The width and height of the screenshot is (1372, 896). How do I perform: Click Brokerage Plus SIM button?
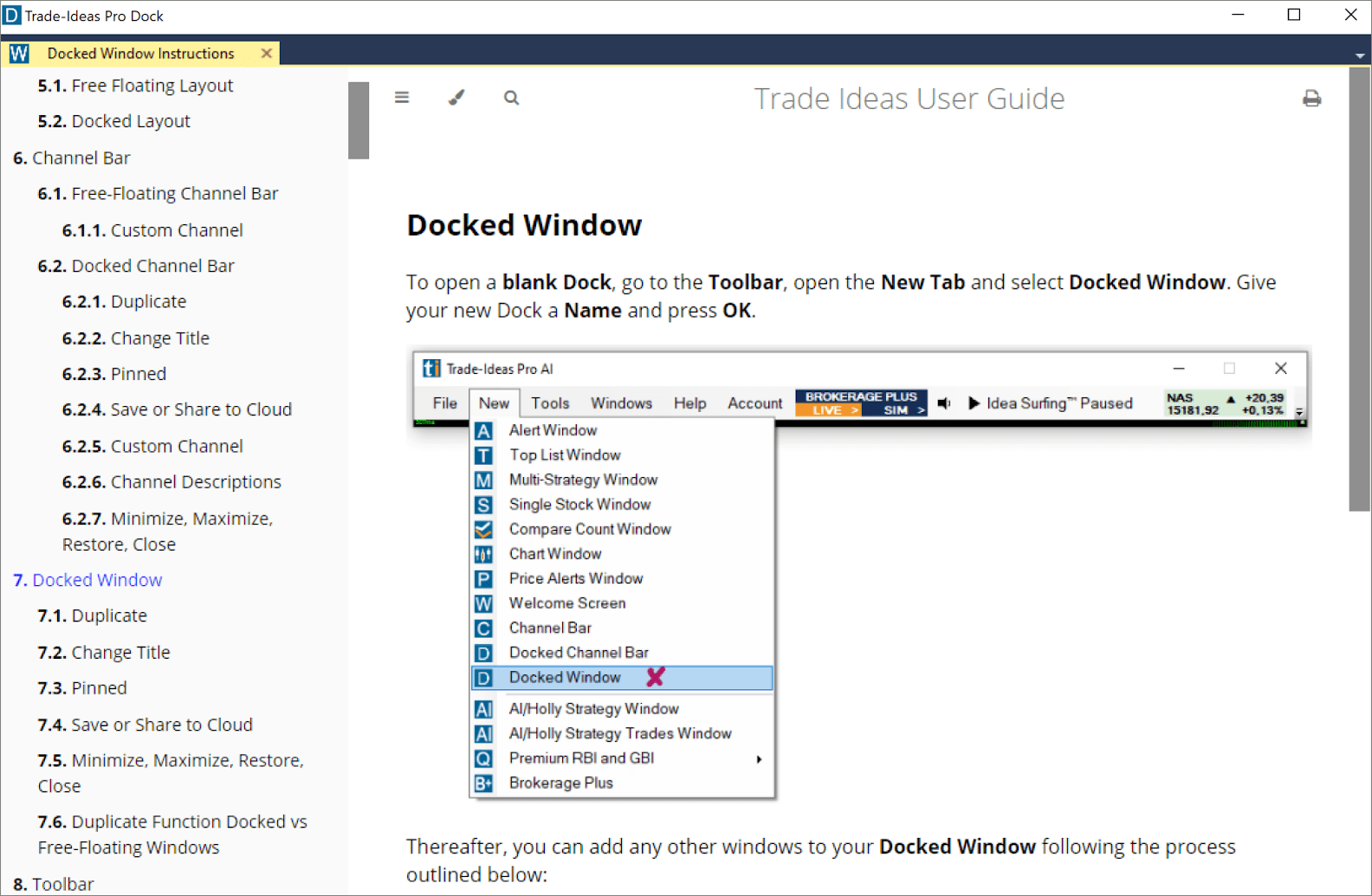896,410
